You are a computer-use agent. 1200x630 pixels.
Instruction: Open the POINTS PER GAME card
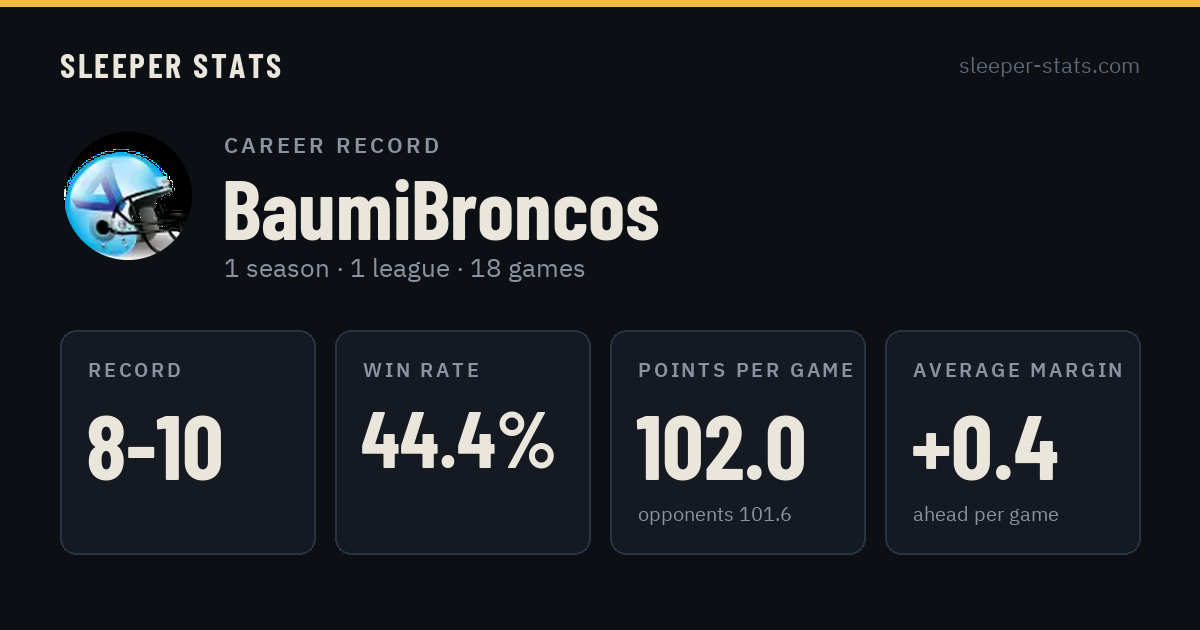[738, 442]
